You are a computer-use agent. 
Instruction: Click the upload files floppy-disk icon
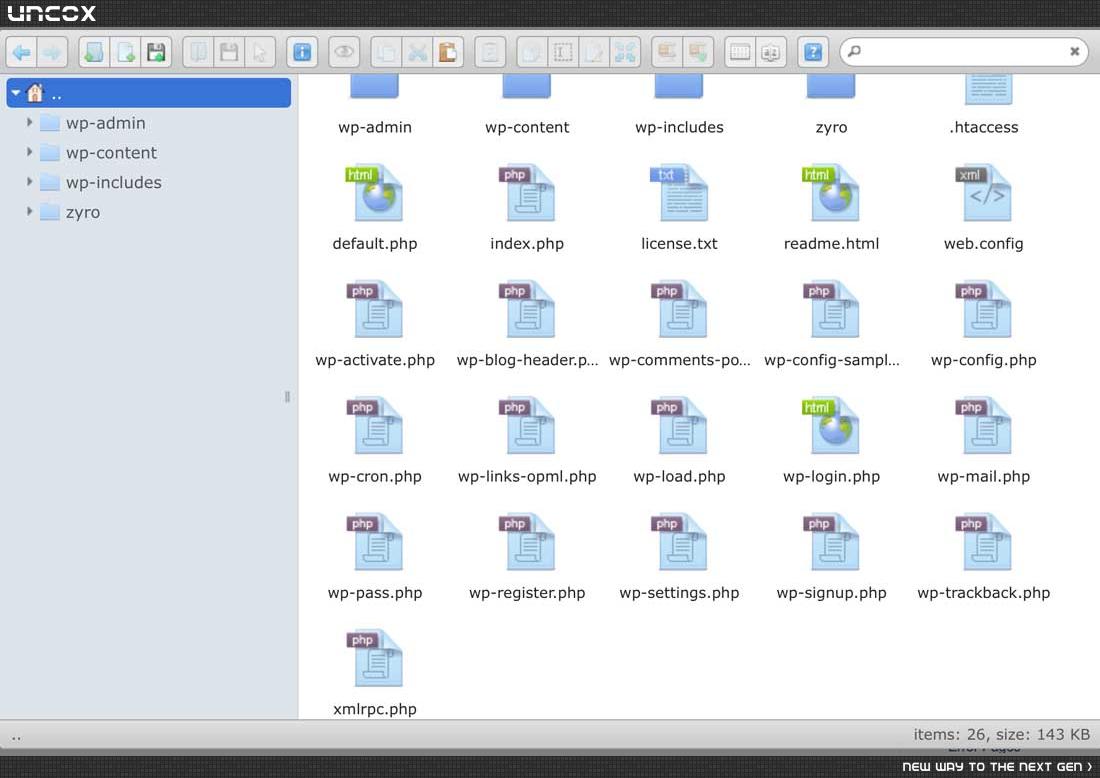pos(156,52)
